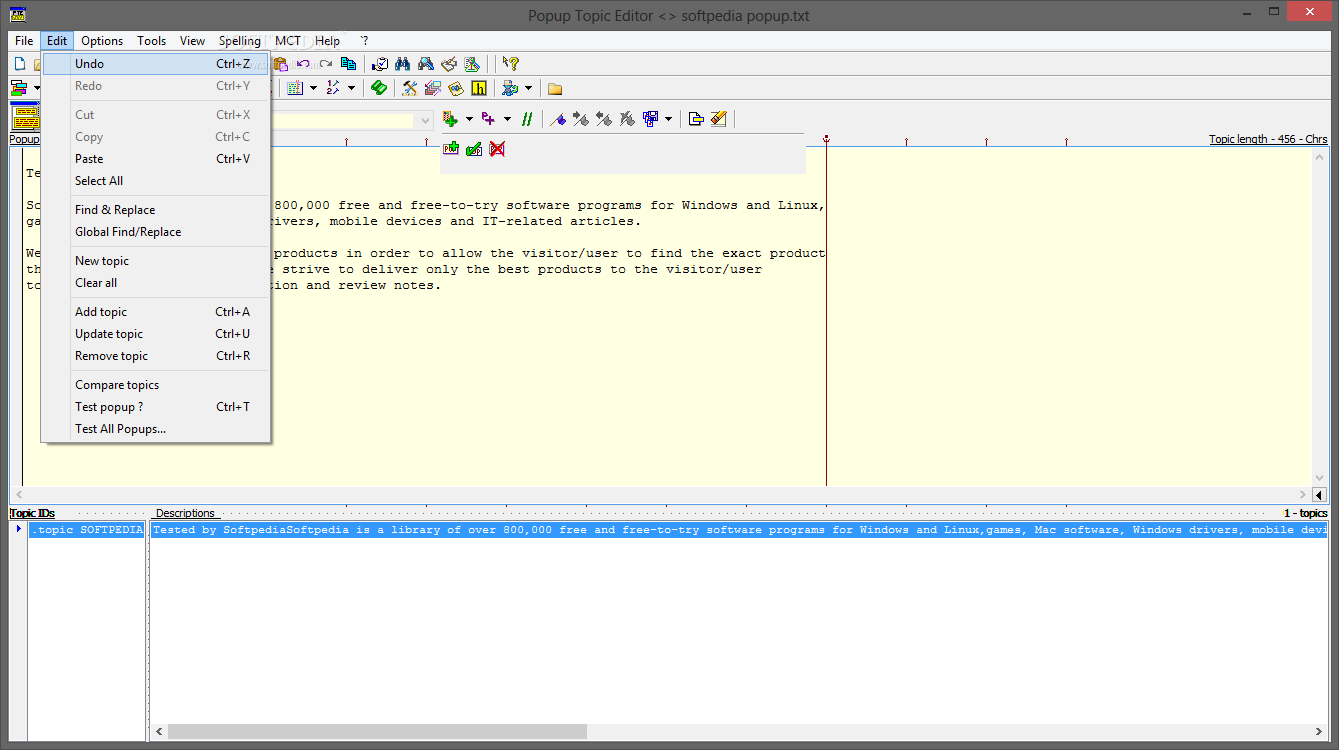Click the purple P-plus toolbar icon
This screenshot has width=1339, height=750.
(488, 119)
